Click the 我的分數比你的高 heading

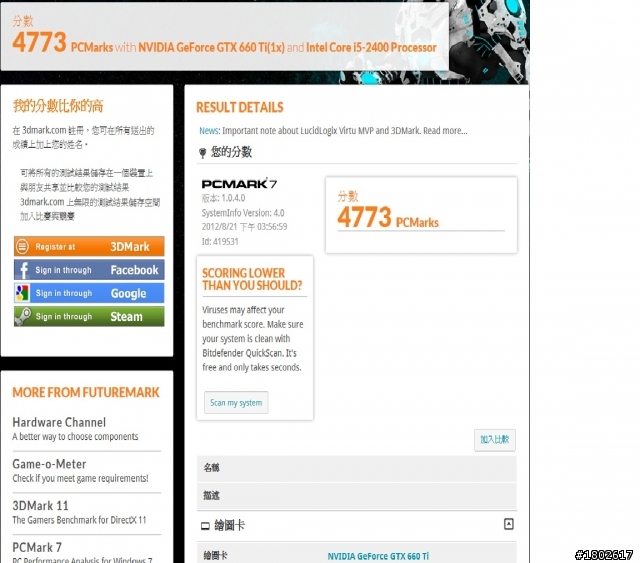pos(58,106)
